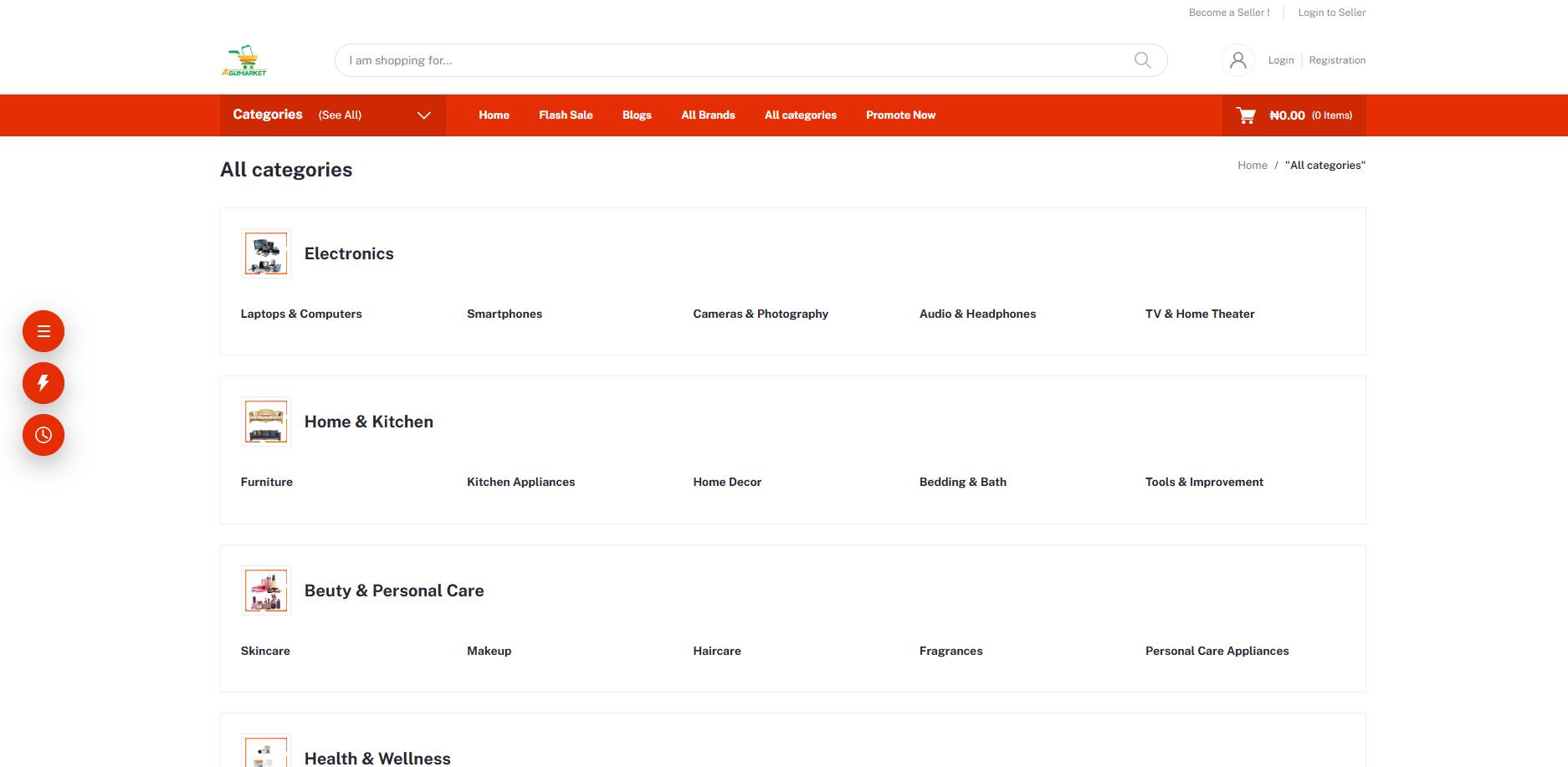1568x767 pixels.
Task: Click the red hamburger menu floating button
Action: point(44,331)
